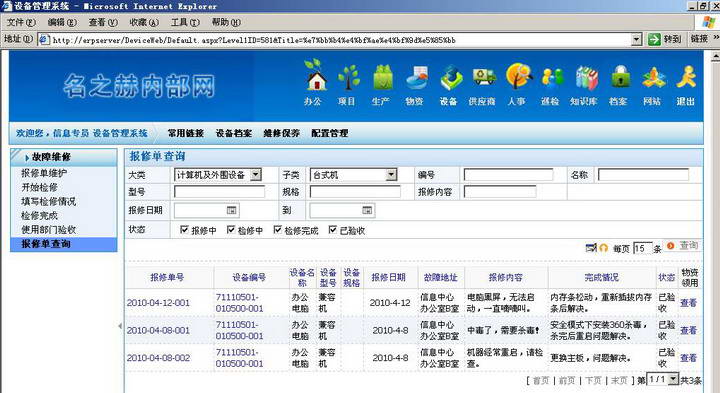Open the page number dropdown 1/1
Image resolution: width=720 pixels, height=393 pixels.
click(x=673, y=379)
